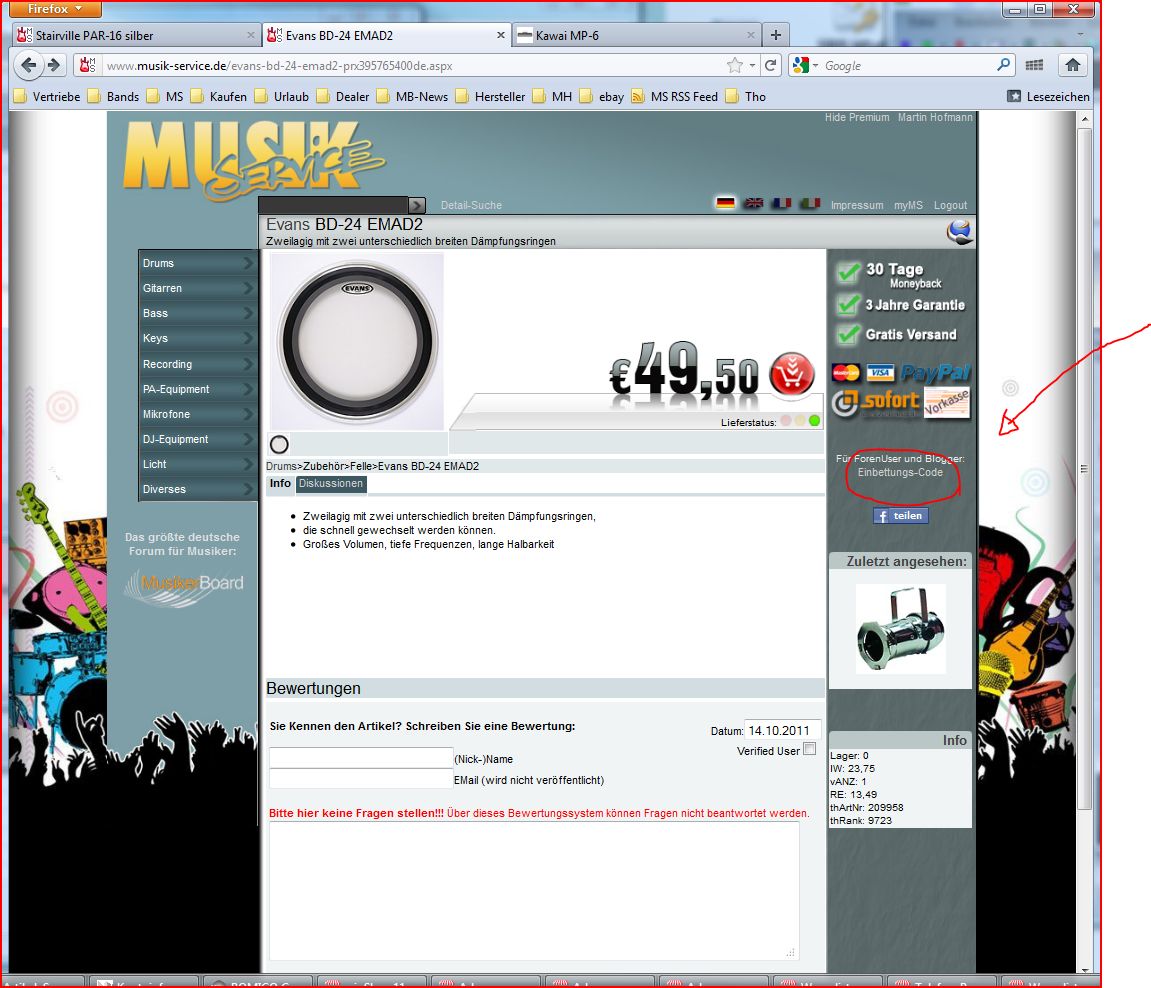Reload the page with the refresh icon

coord(771,65)
